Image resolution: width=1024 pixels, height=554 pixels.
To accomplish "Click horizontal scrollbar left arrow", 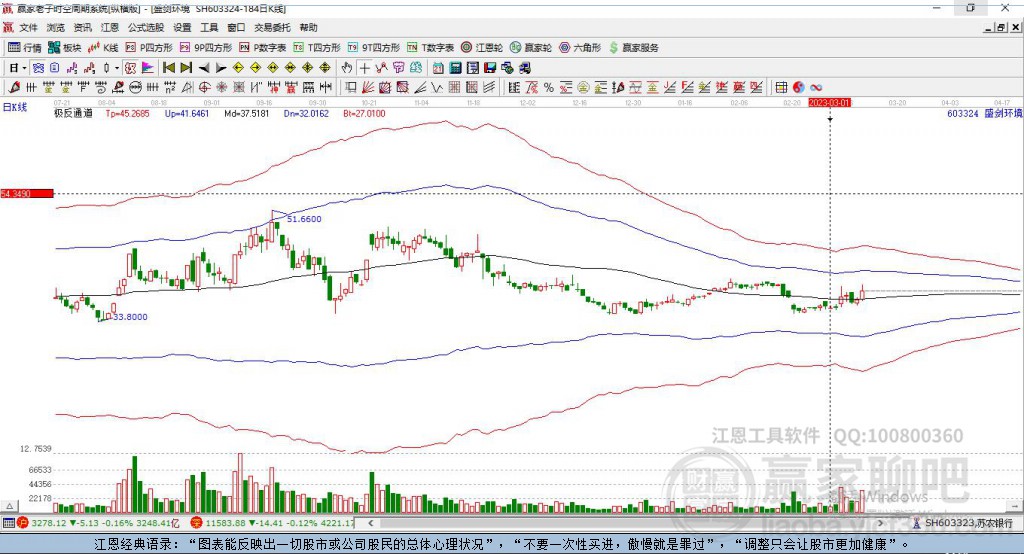I will (x=371, y=523).
